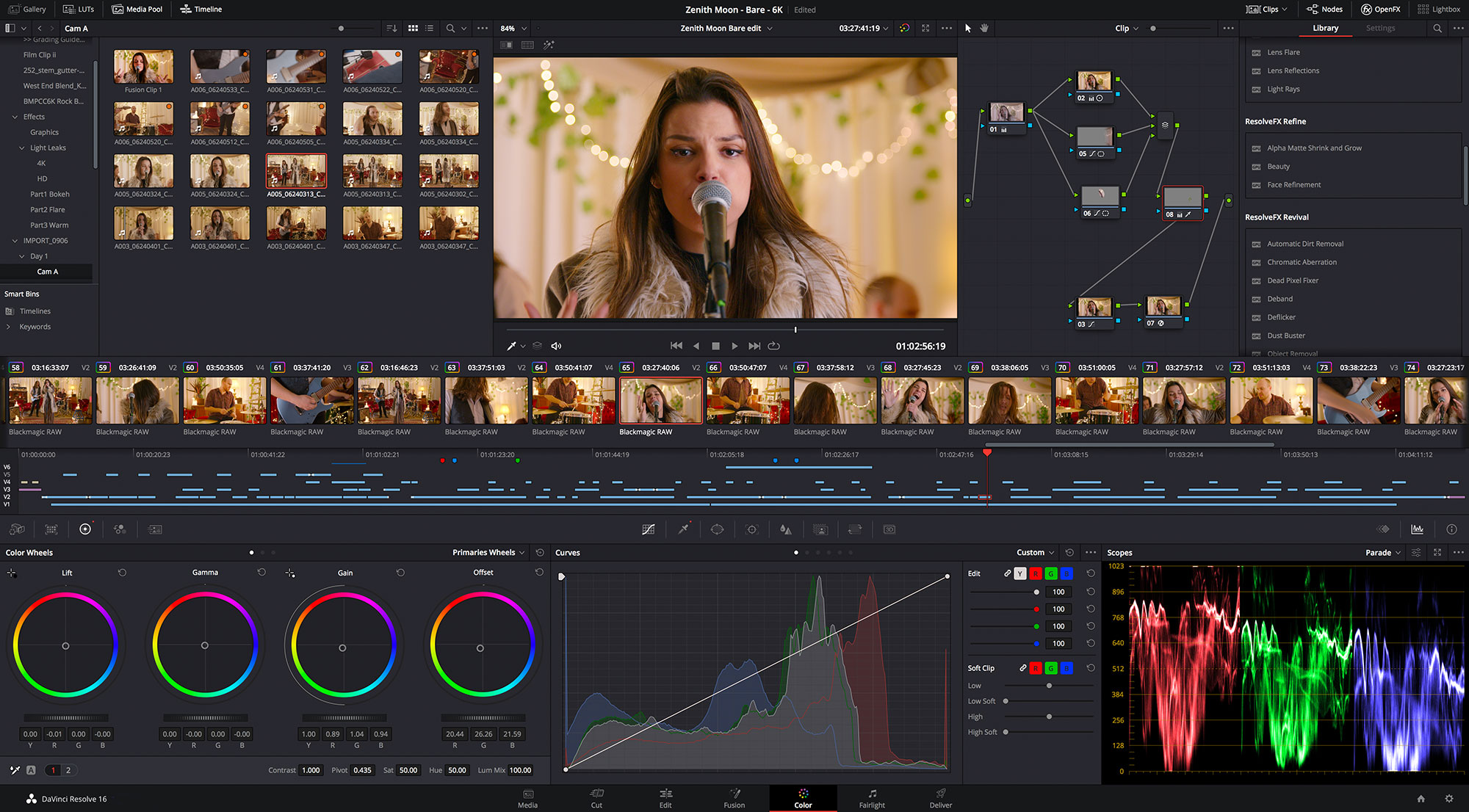The width and height of the screenshot is (1469, 812).
Task: Click the Curves panel icon
Action: pos(647,528)
